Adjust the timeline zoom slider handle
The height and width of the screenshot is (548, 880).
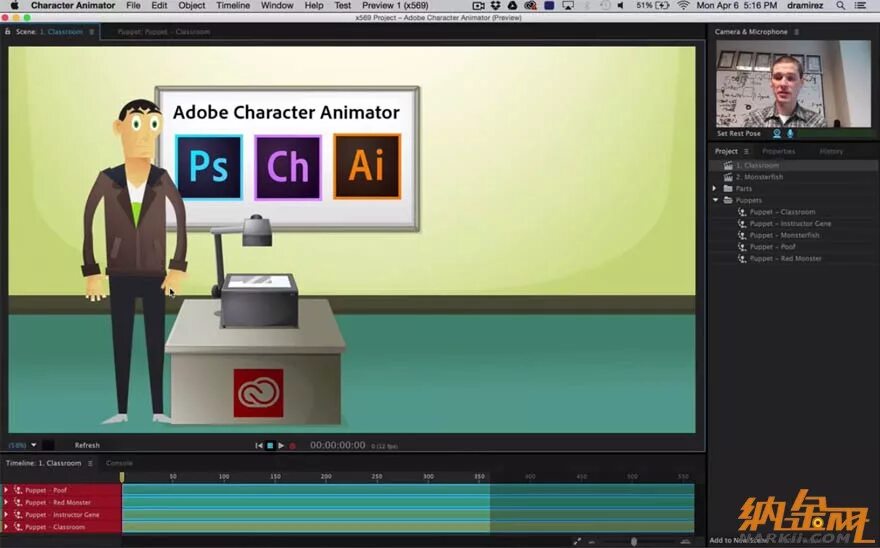[x=634, y=541]
